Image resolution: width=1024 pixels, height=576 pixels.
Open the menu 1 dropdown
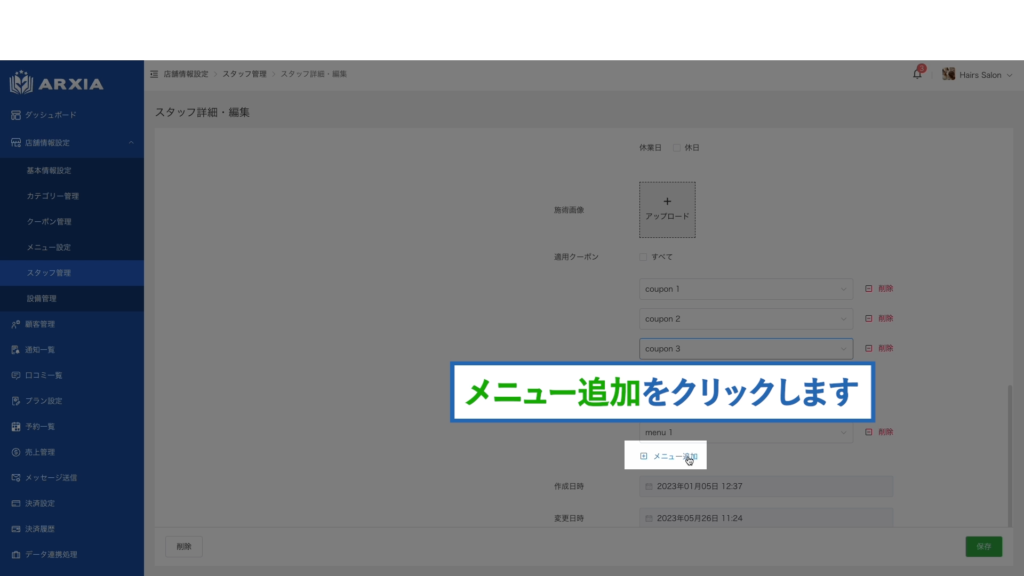(x=746, y=432)
